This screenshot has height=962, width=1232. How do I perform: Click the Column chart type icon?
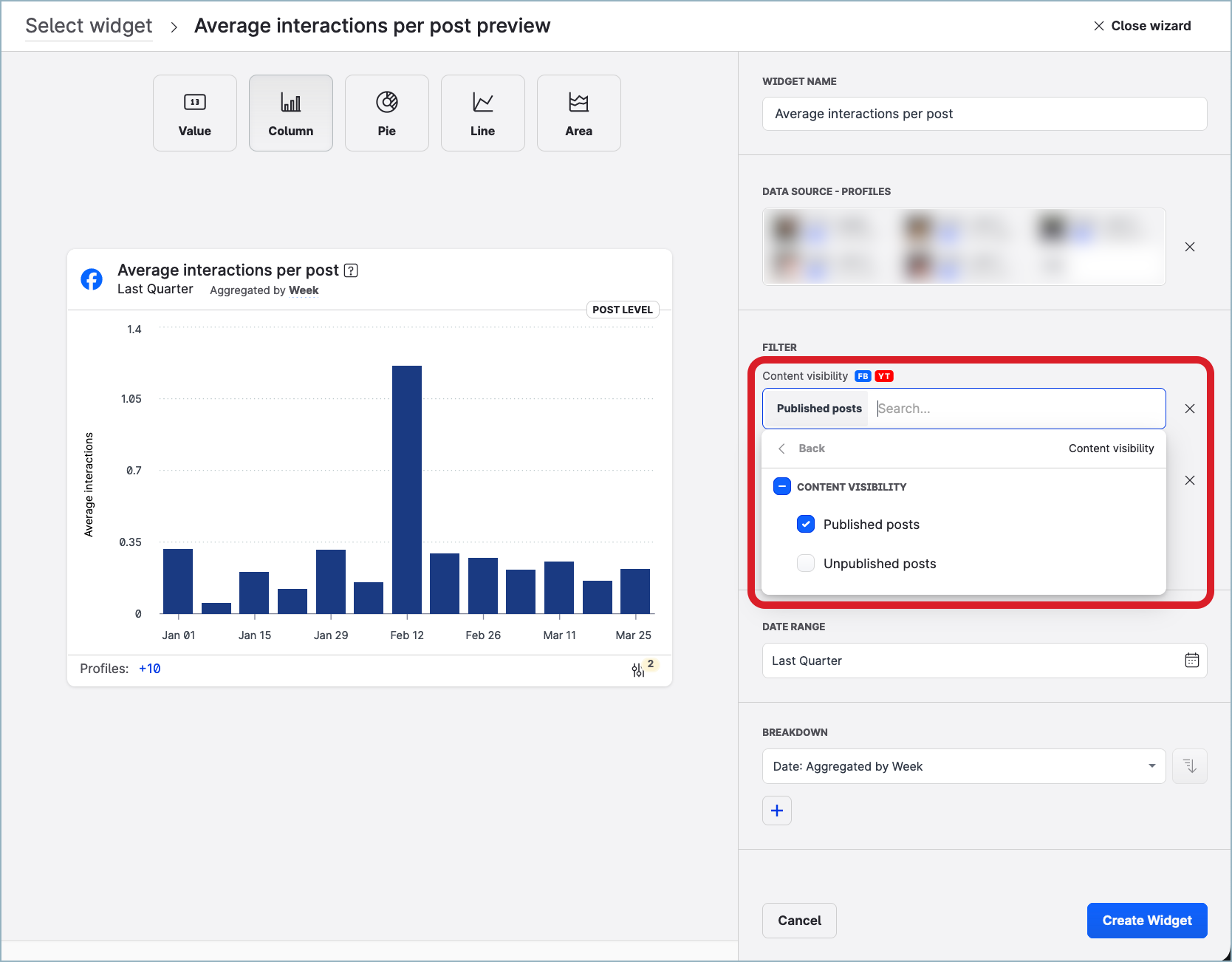(x=290, y=112)
